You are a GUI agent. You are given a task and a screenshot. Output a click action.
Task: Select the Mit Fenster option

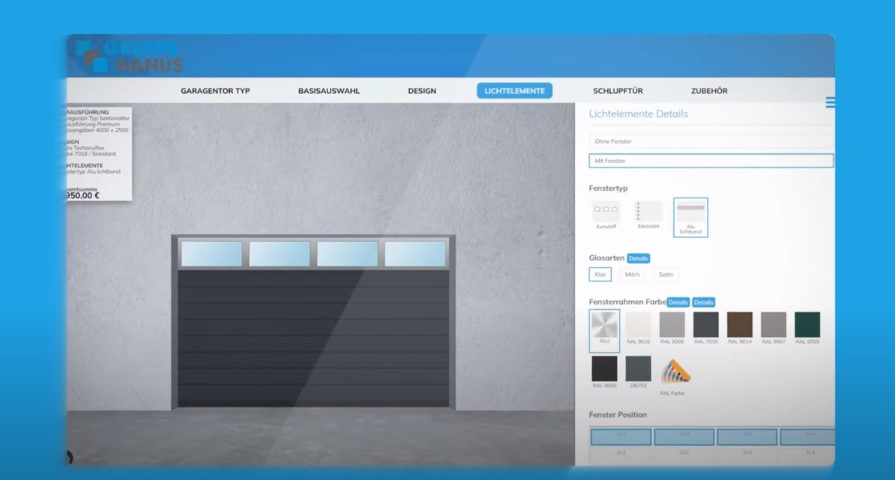(710, 160)
